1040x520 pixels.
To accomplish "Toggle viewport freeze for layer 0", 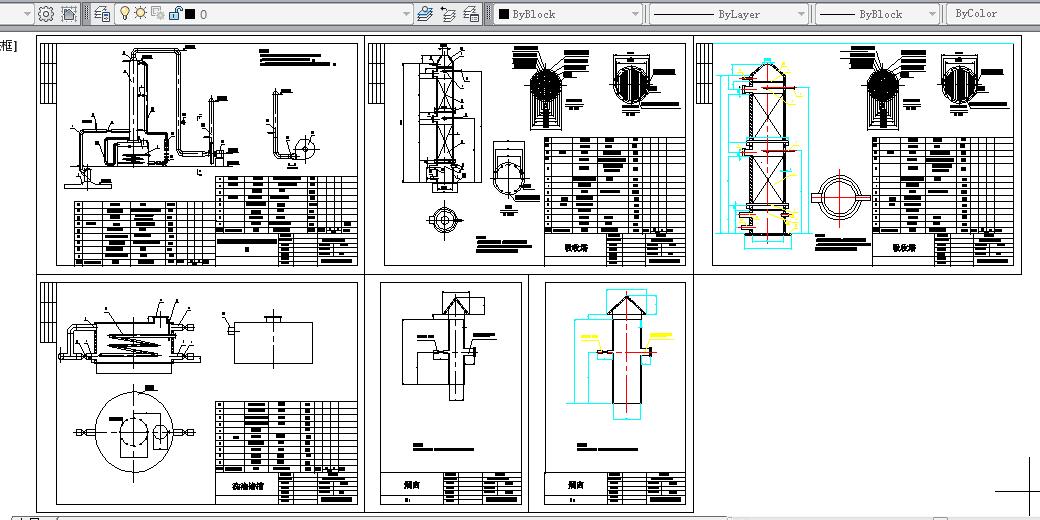I will tap(157, 13).
